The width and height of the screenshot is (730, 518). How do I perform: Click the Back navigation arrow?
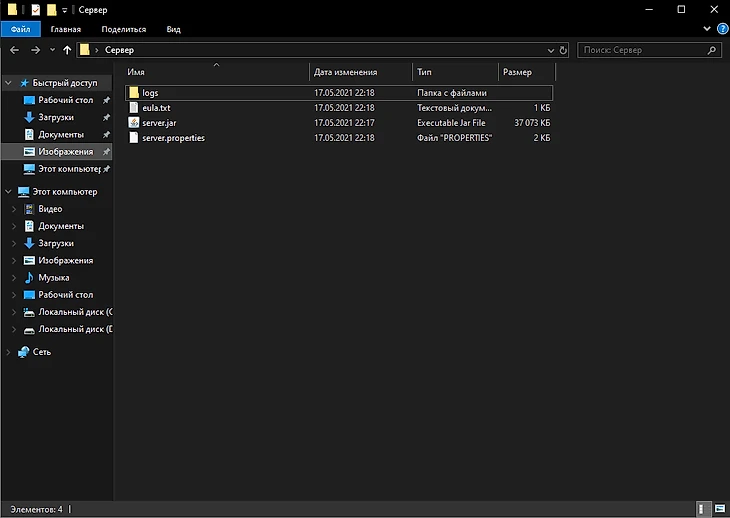tap(15, 49)
